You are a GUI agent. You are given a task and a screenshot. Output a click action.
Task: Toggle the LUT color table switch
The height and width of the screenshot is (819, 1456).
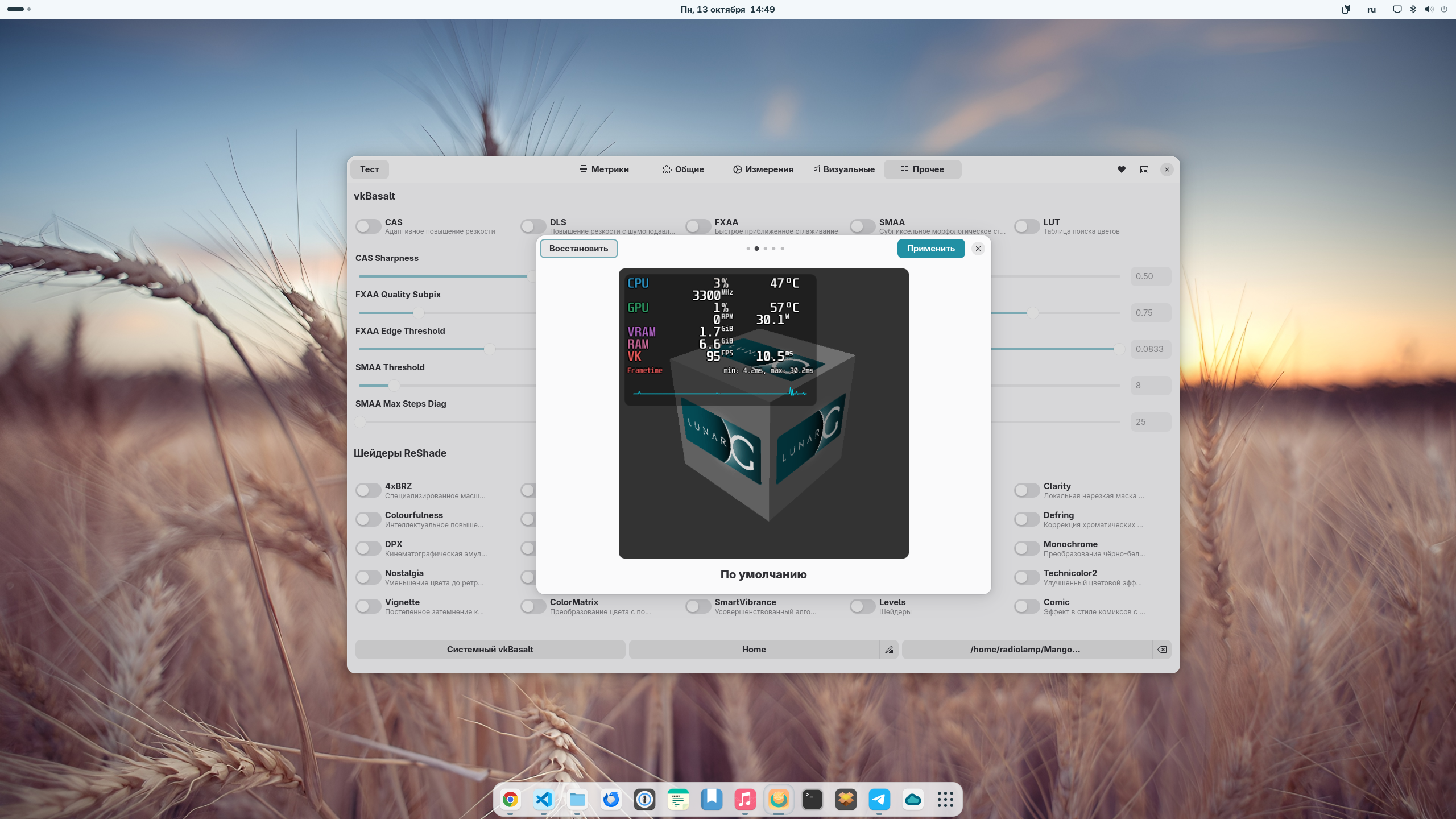tap(1027, 226)
